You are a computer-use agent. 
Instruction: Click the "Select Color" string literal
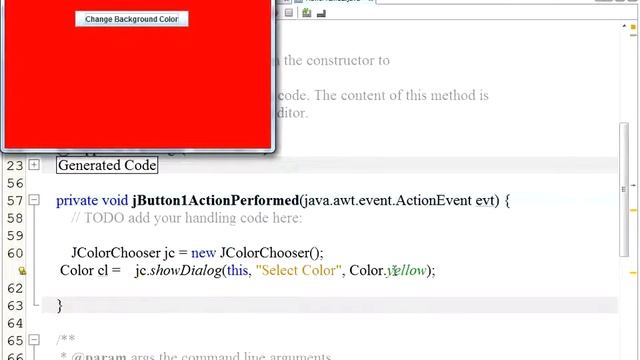tap(299, 270)
